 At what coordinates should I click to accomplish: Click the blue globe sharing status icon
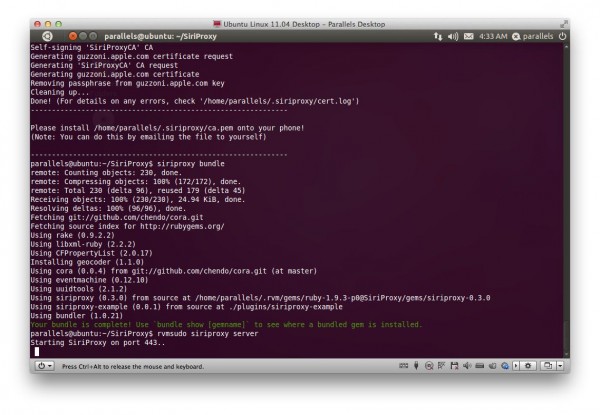click(x=505, y=366)
